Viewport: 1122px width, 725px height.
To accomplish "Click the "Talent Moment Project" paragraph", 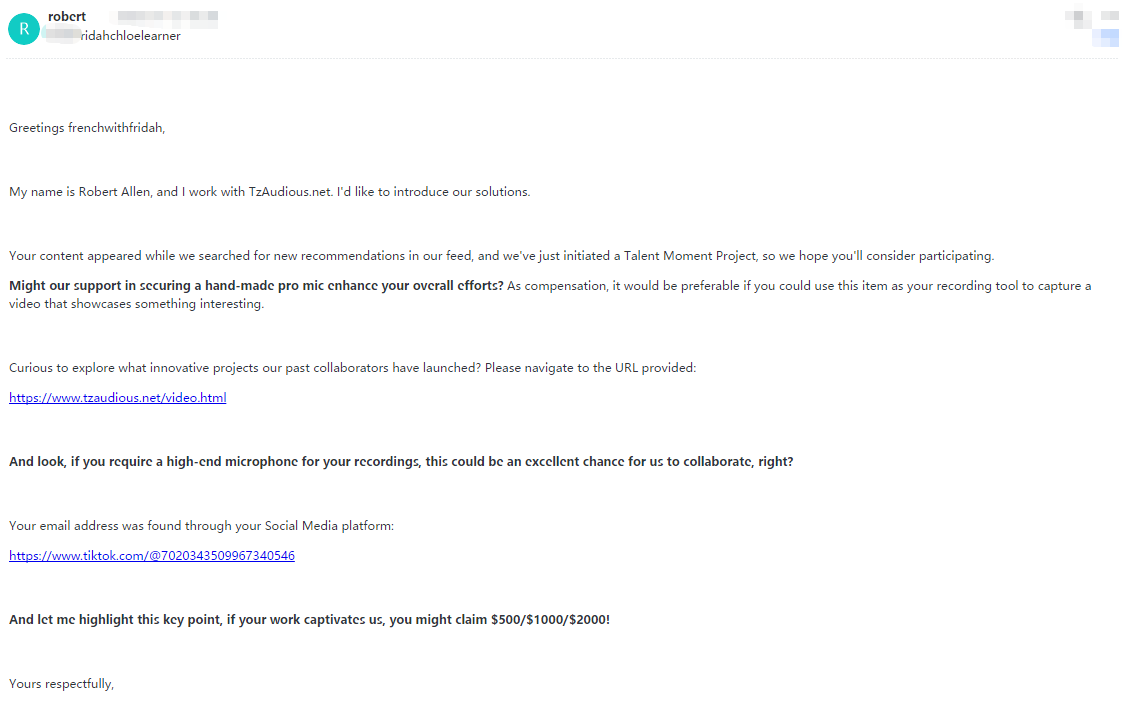I will click(x=501, y=256).
